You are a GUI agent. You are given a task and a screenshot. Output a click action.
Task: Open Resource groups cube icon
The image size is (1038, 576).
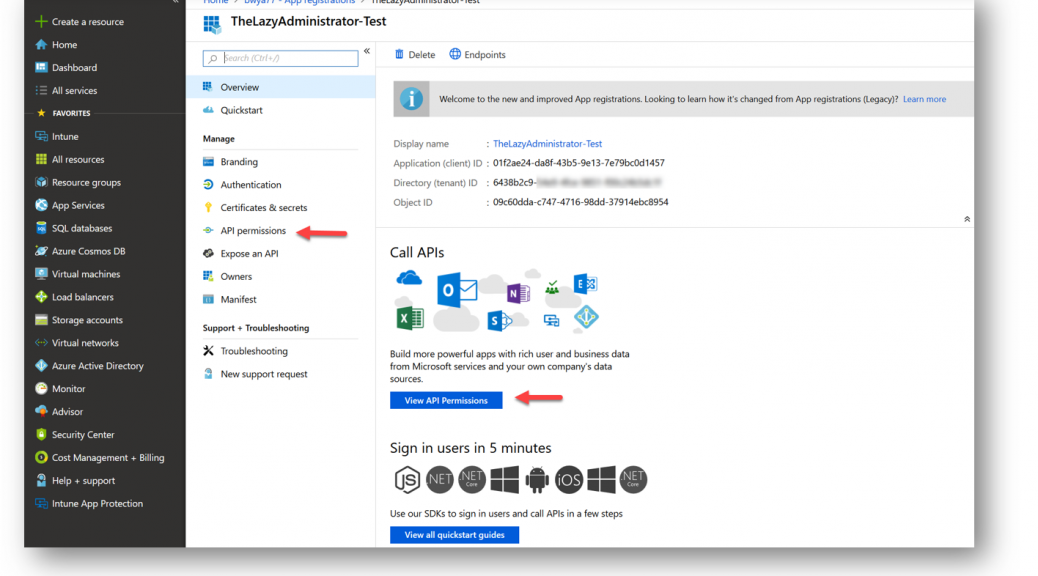point(41,182)
